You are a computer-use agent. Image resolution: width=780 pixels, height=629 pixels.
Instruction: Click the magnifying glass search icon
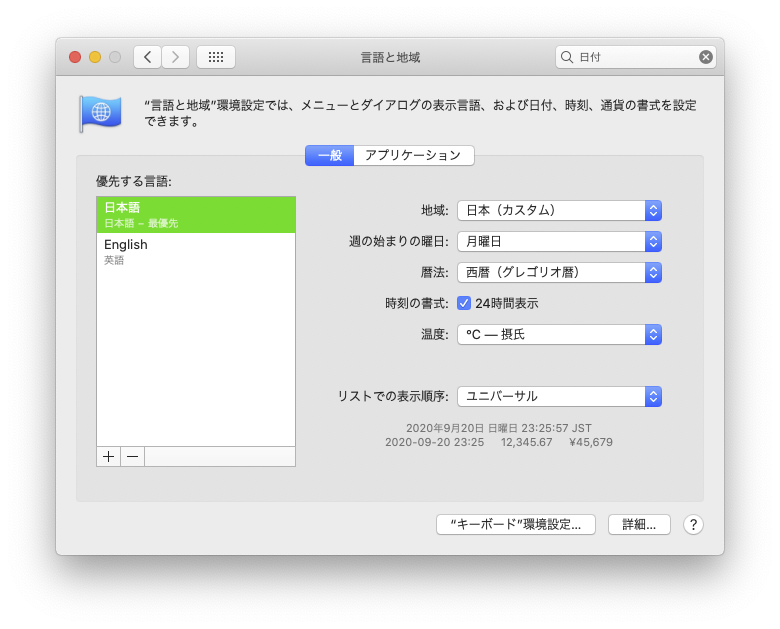coord(567,57)
